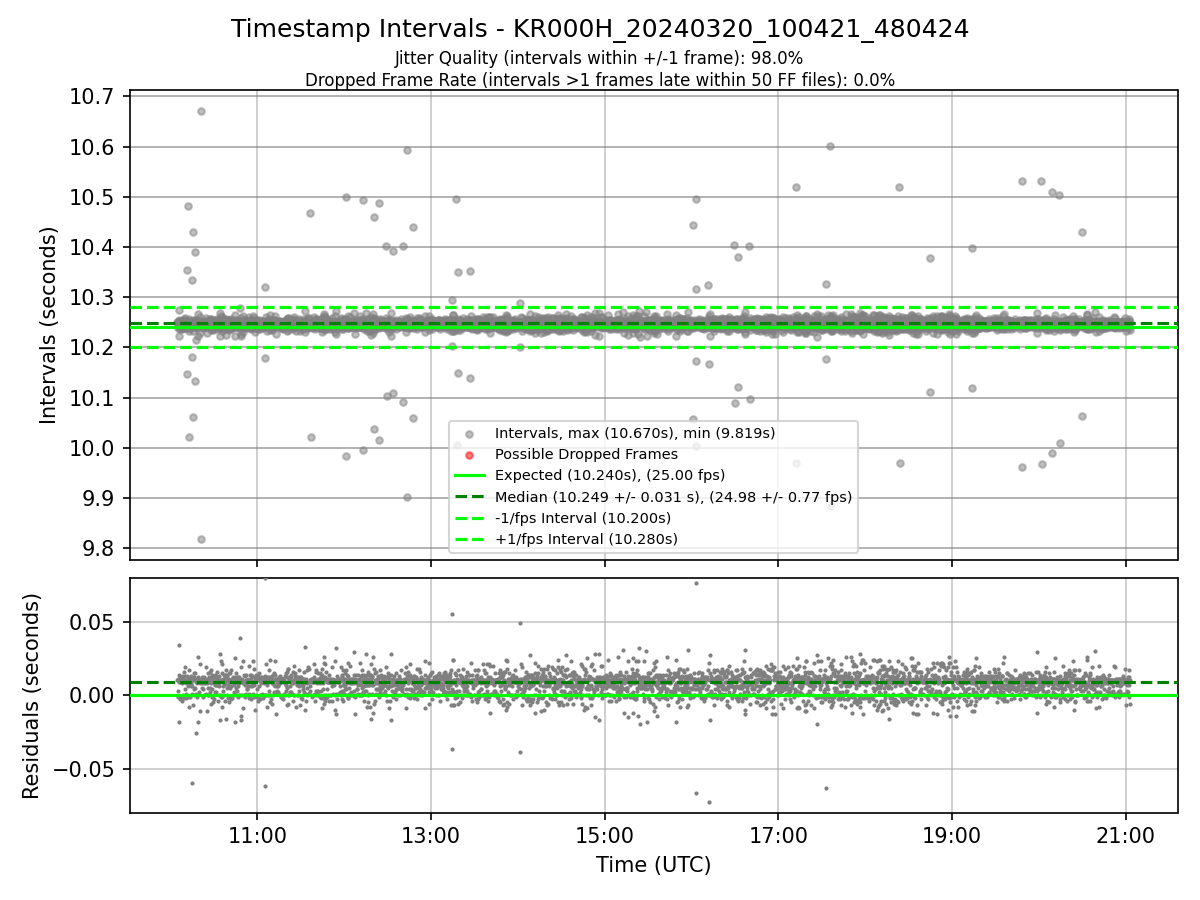Click the 'Intervals (seconds)' y-axis label
1200x900 pixels.
coord(49,325)
